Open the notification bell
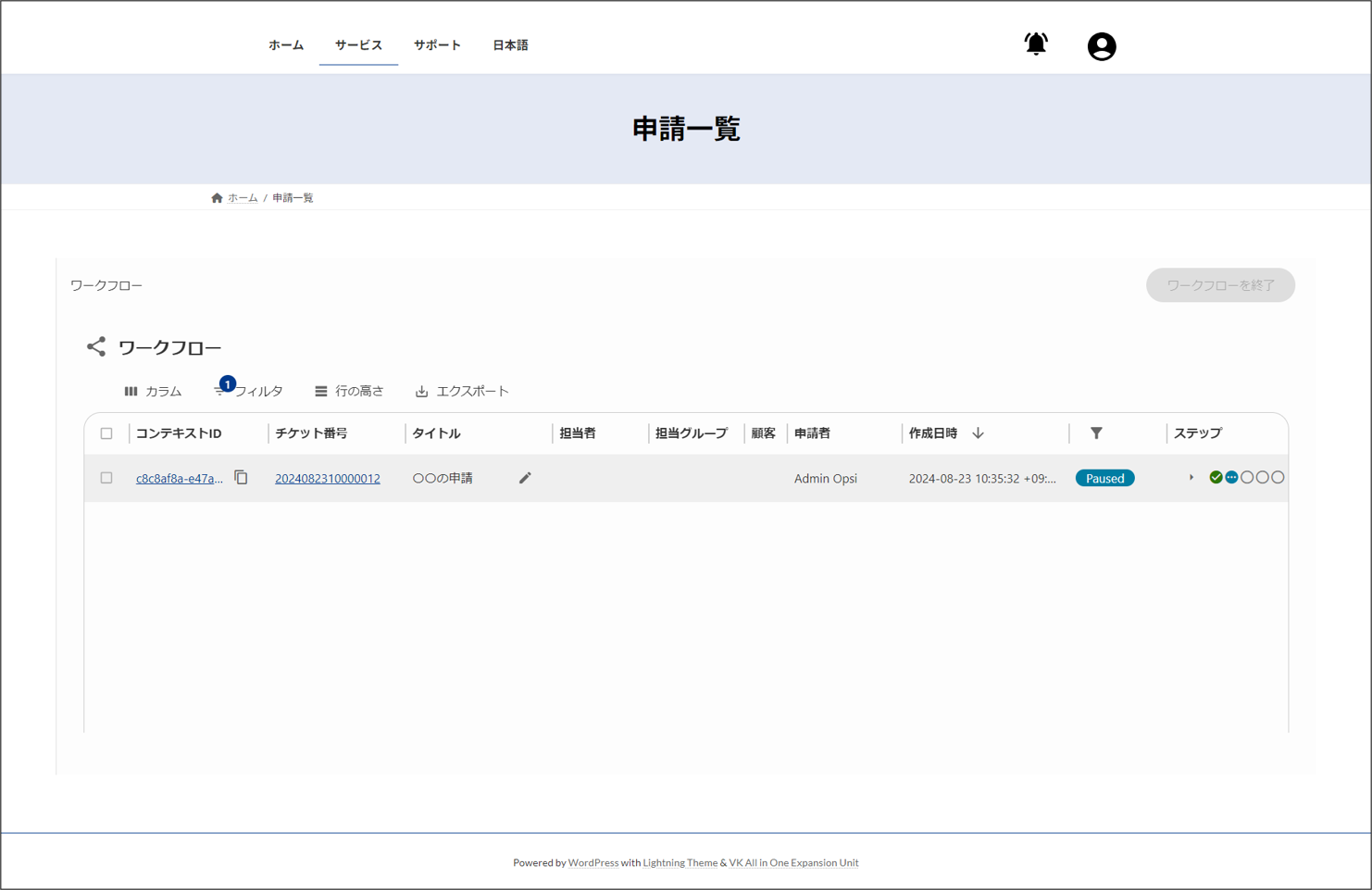This screenshot has width=1372, height=890. pos(1035,44)
